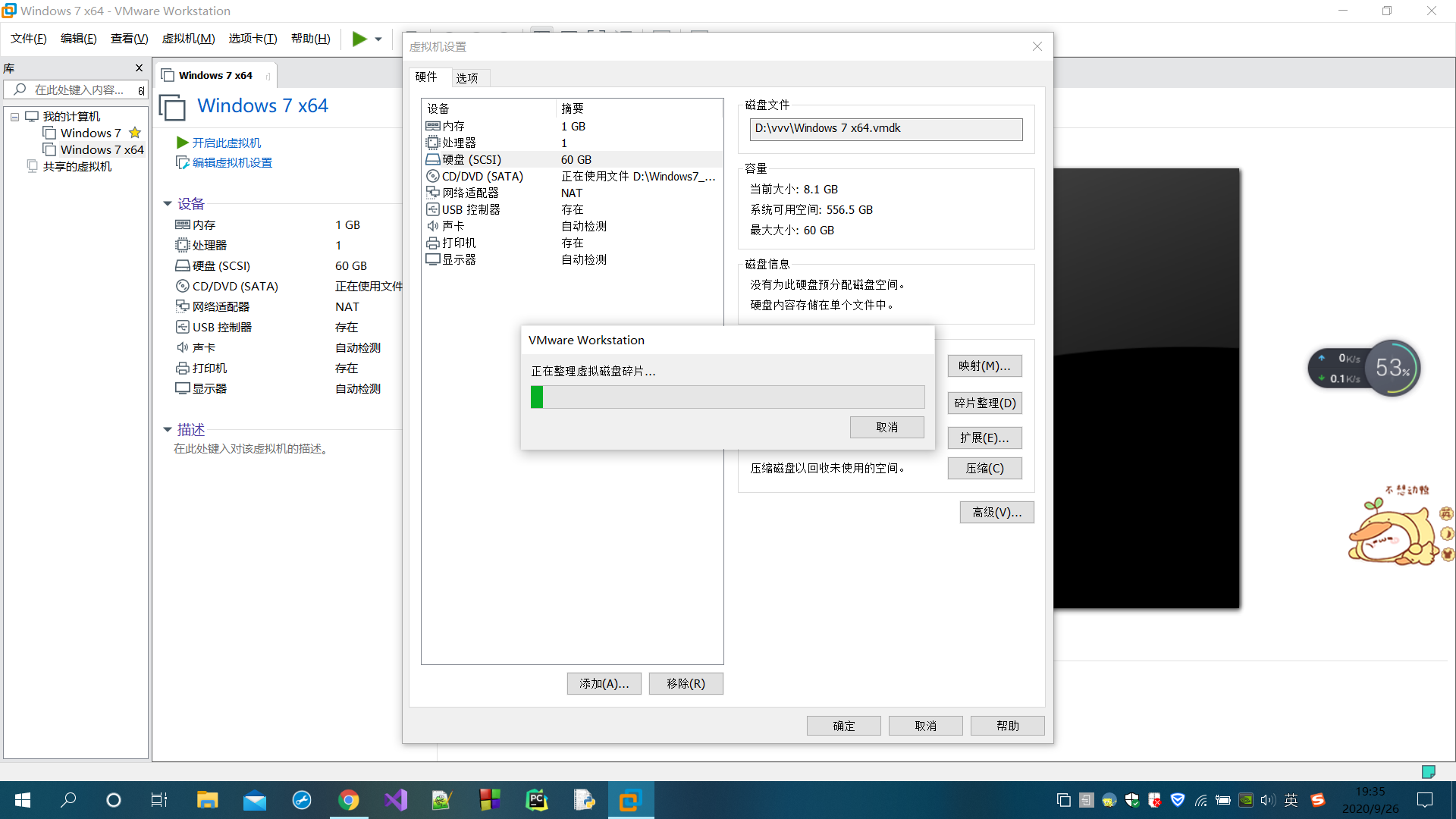
Task: Collapse the 我的计算机 tree node
Action: (x=14, y=116)
